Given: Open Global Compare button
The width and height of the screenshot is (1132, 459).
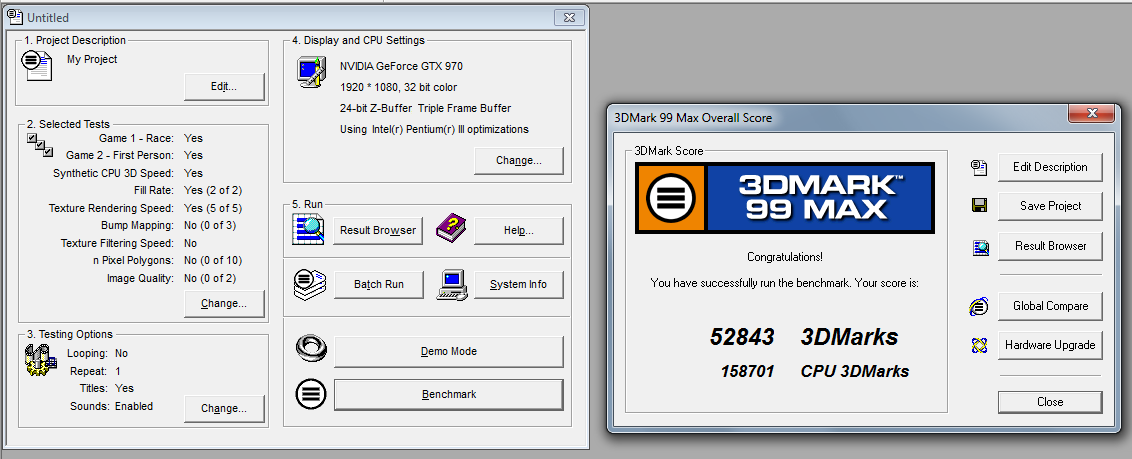Looking at the screenshot, I should (x=1050, y=306).
